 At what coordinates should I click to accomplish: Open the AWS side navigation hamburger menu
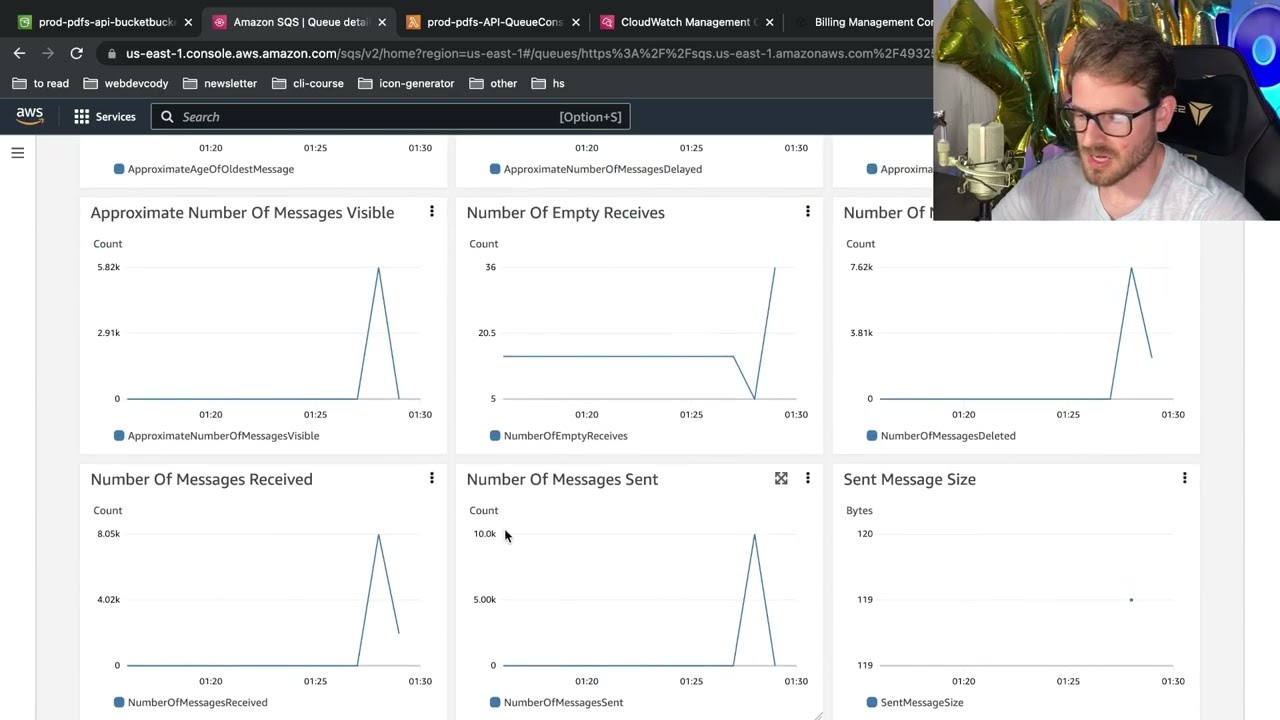point(17,153)
